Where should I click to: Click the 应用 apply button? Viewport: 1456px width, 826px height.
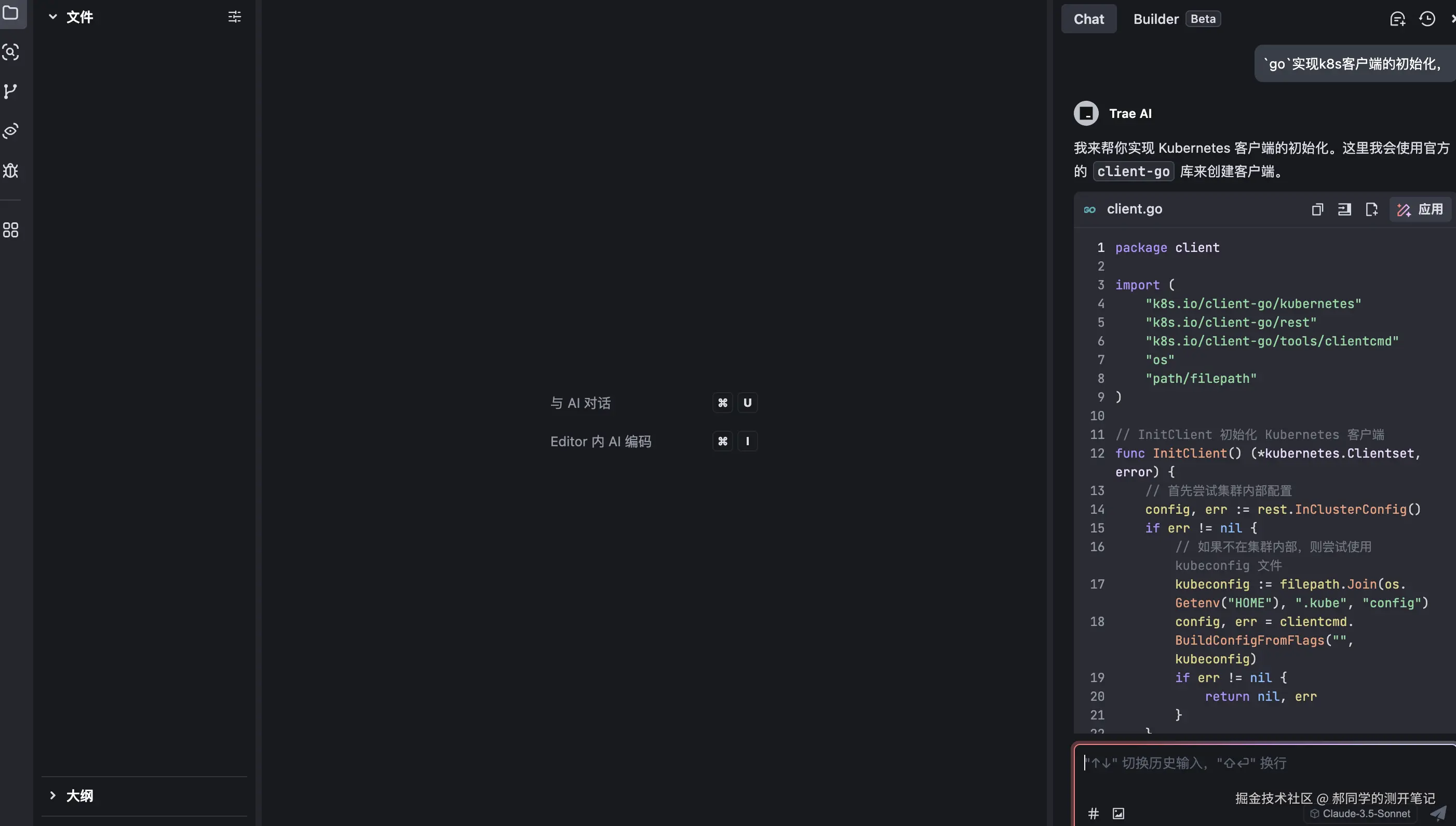1420,209
